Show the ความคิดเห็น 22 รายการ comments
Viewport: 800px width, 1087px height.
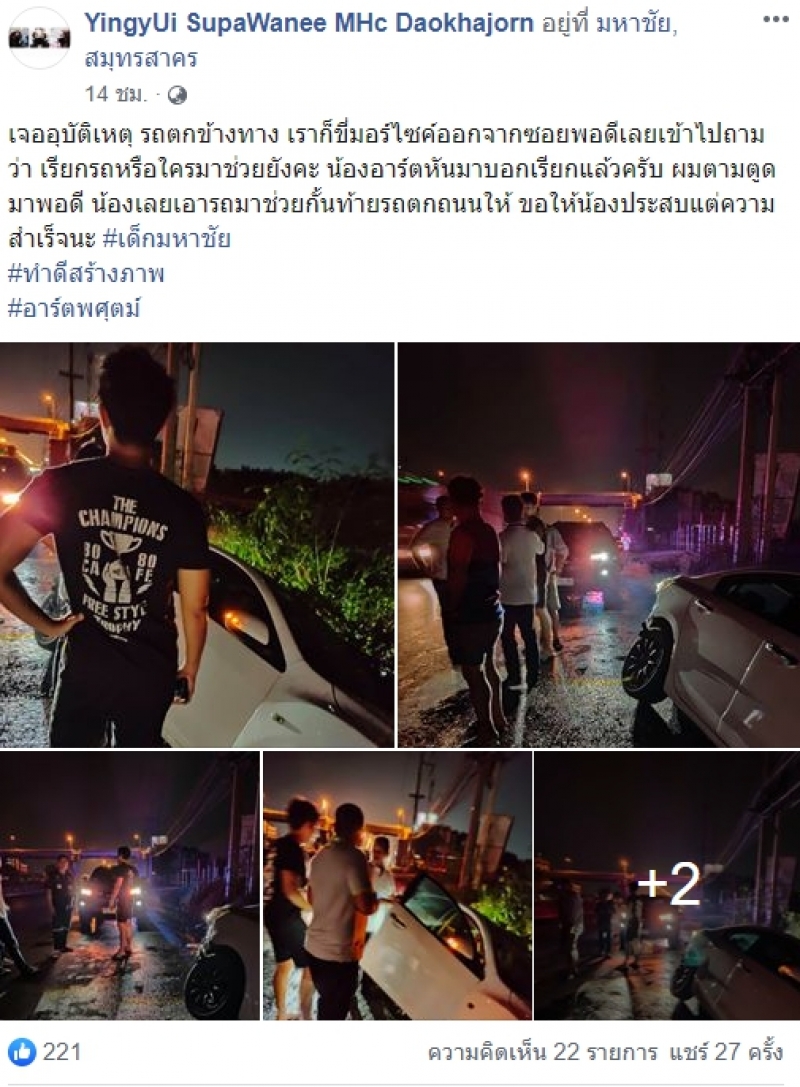point(542,1052)
